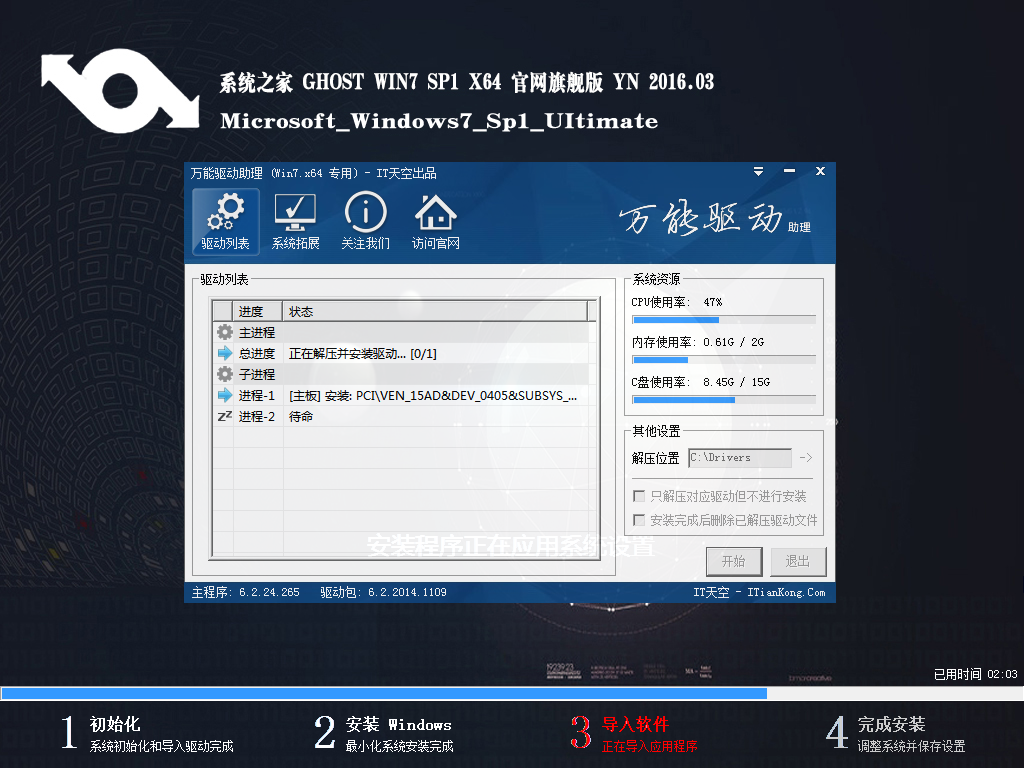Click the 状态 column header
Viewport: 1024px width, 768px height.
[435, 312]
